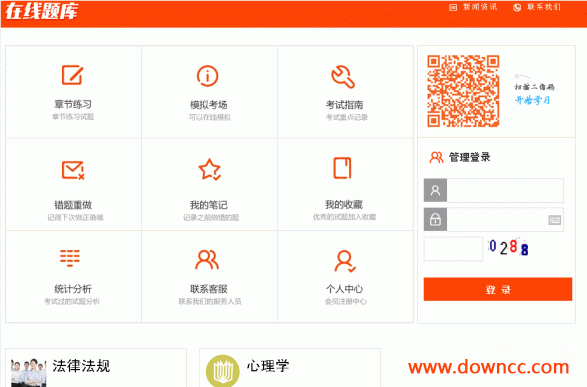The height and width of the screenshot is (387, 587).
Task: Click the 联系我们 phone icon in header
Action: point(517,7)
